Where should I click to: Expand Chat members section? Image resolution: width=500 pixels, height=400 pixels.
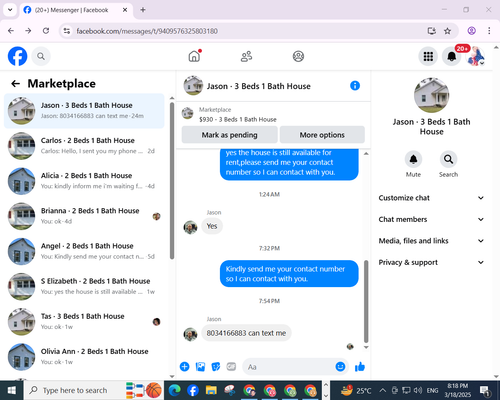click(431, 219)
